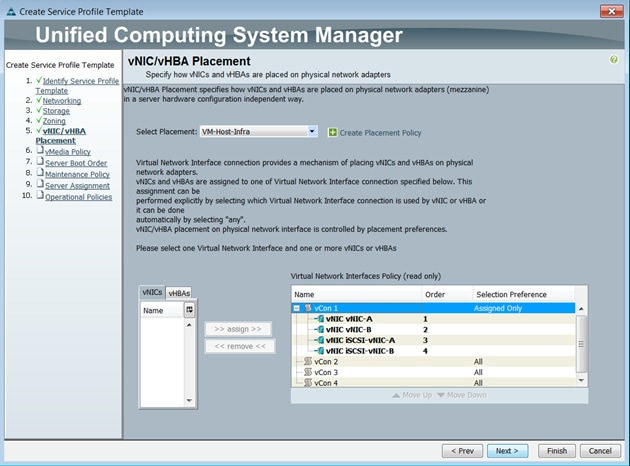Click the vNICs list scroll up arrow

tap(189, 325)
